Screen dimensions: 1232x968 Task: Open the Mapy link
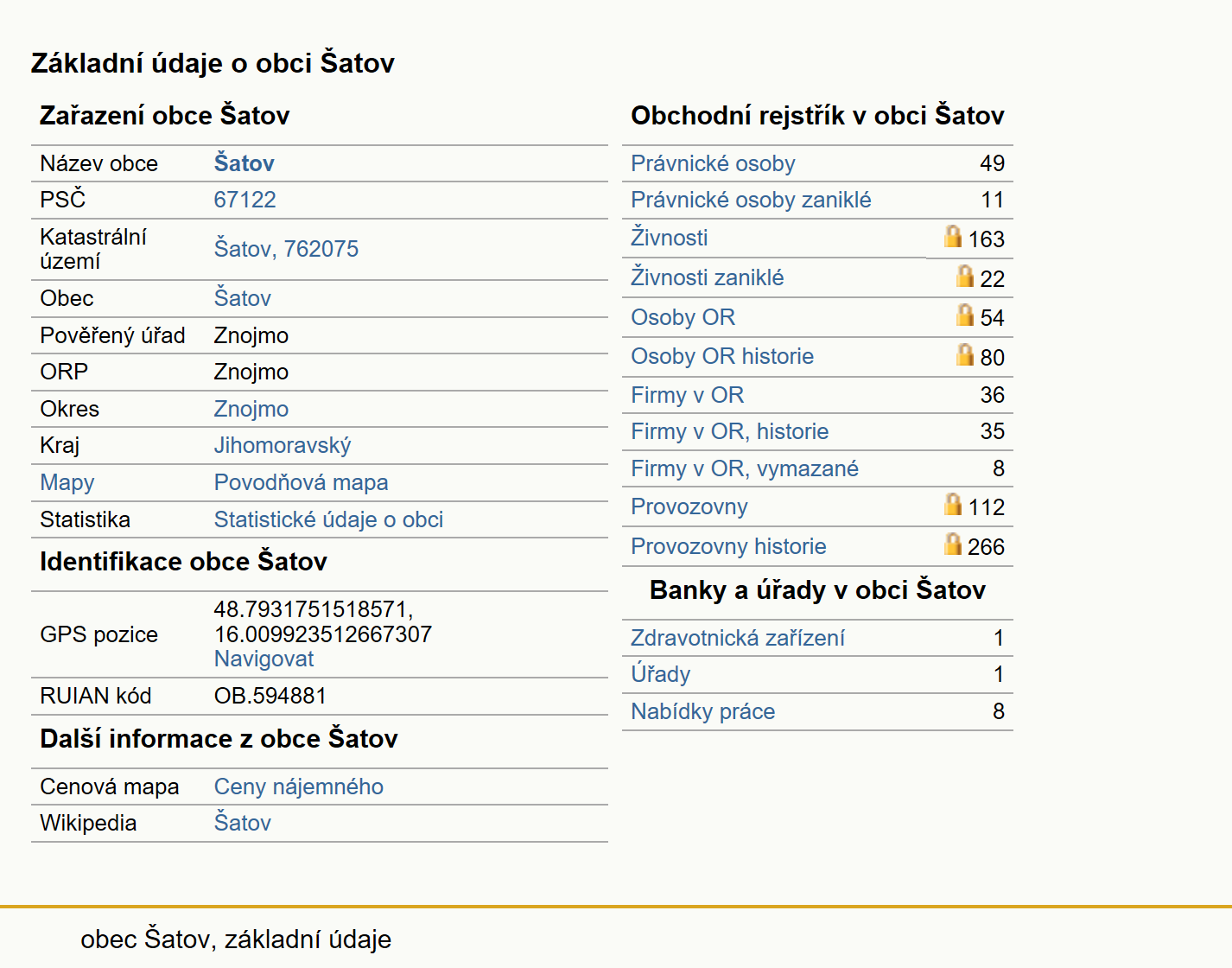[67, 482]
